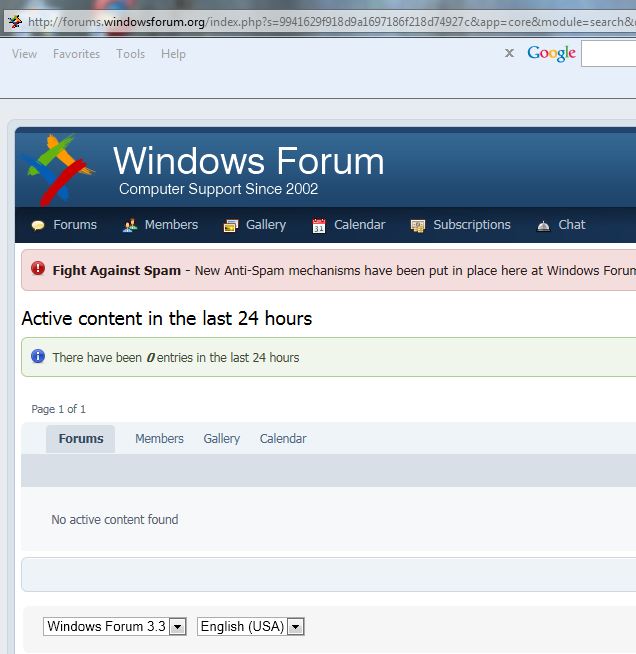This screenshot has height=654, width=636.
Task: Open Subscriptions in the navigation bar
Action: click(472, 225)
